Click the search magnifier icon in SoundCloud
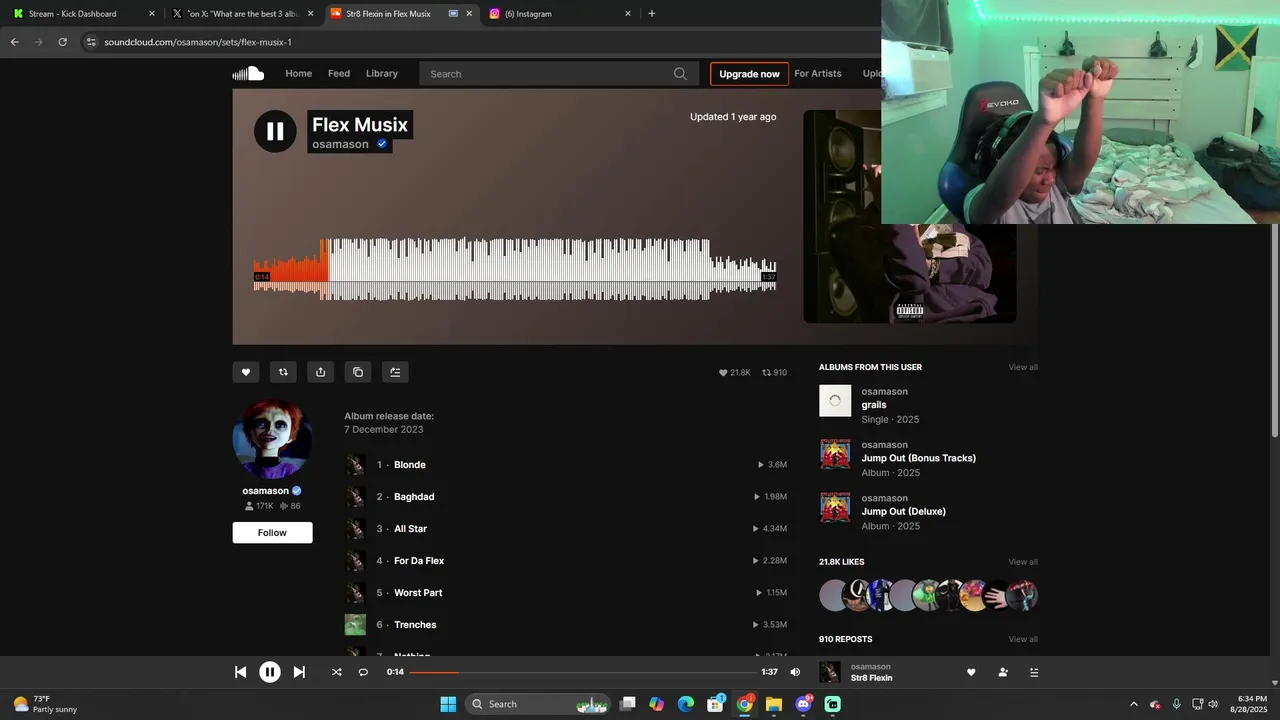The image size is (1280, 720). tap(680, 74)
